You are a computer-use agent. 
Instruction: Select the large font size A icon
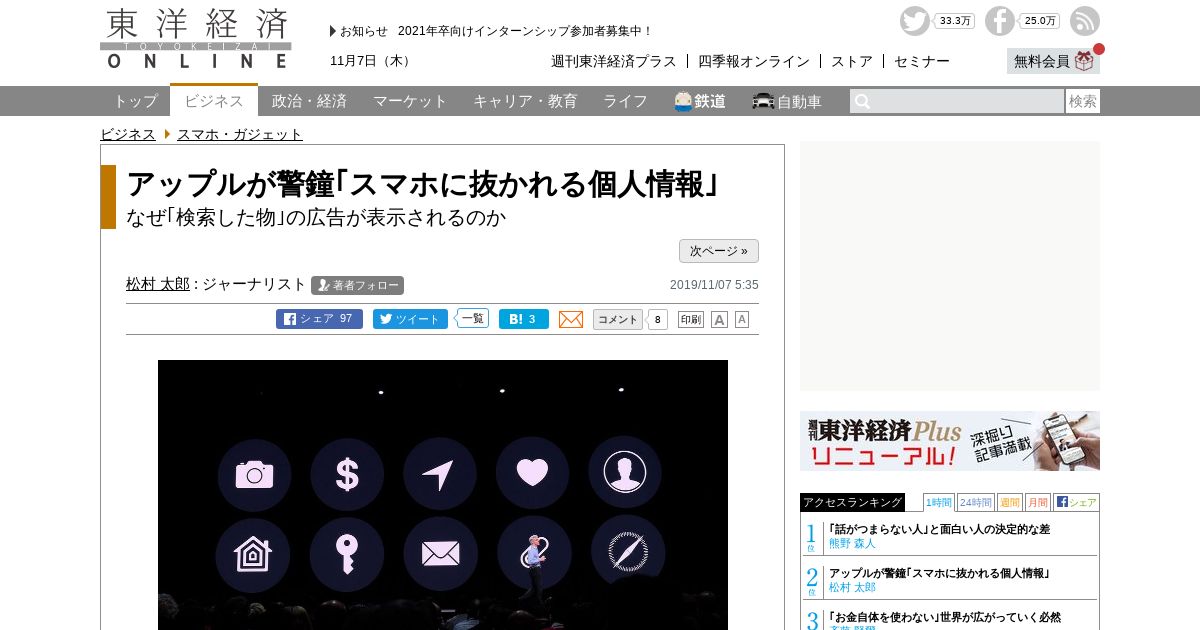(x=719, y=319)
